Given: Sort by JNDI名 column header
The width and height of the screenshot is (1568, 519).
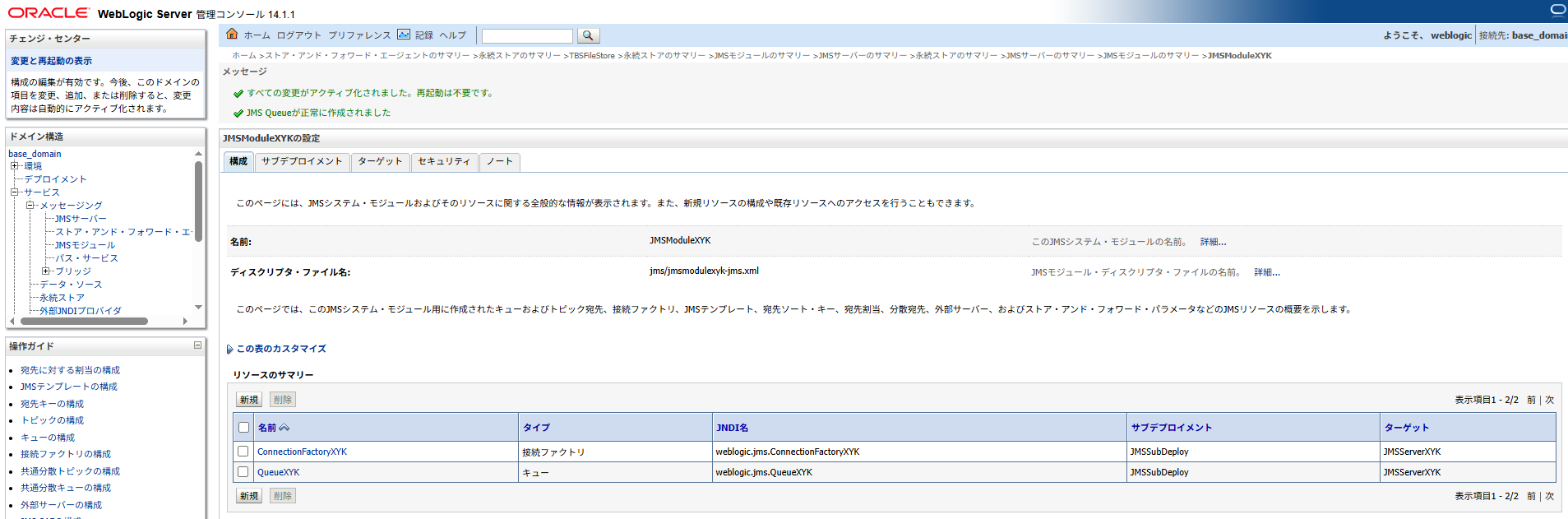Looking at the screenshot, I should [x=732, y=428].
